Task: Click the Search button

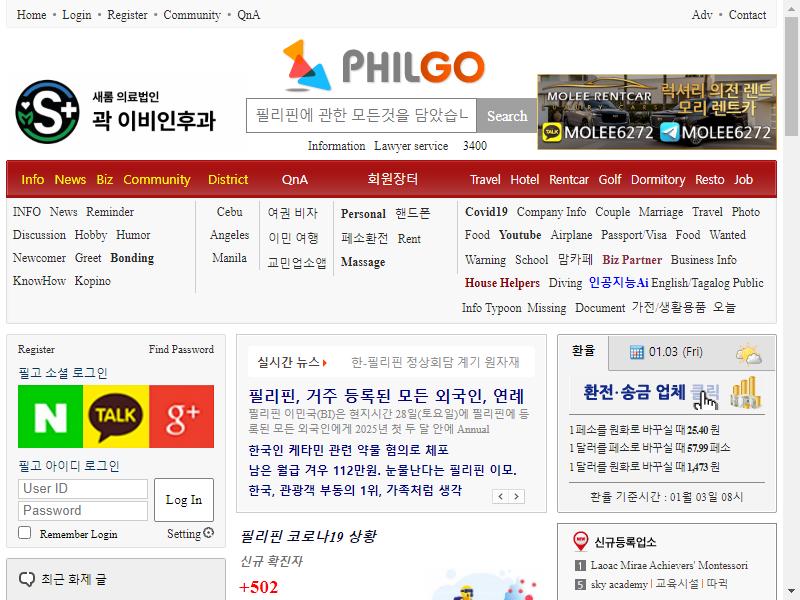Action: click(x=507, y=116)
